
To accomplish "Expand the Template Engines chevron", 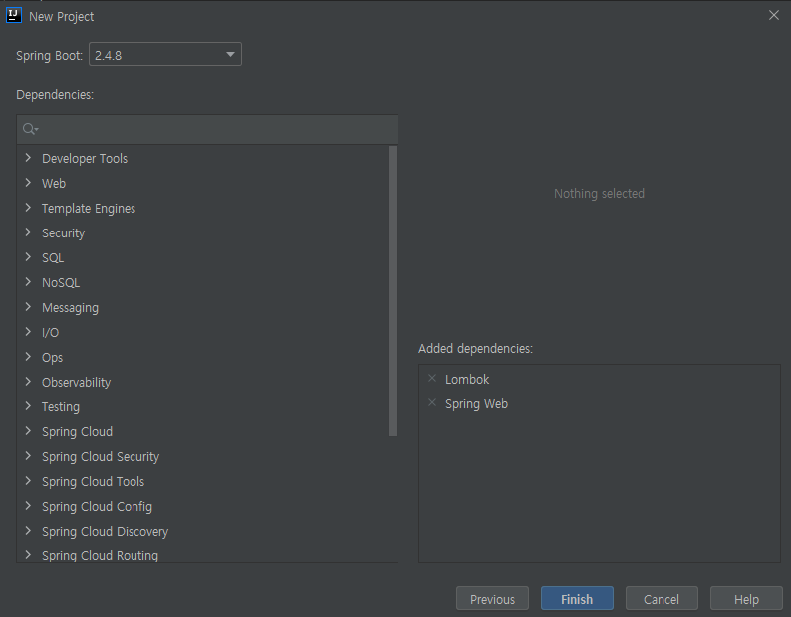I will pyautogui.click(x=28, y=207).
